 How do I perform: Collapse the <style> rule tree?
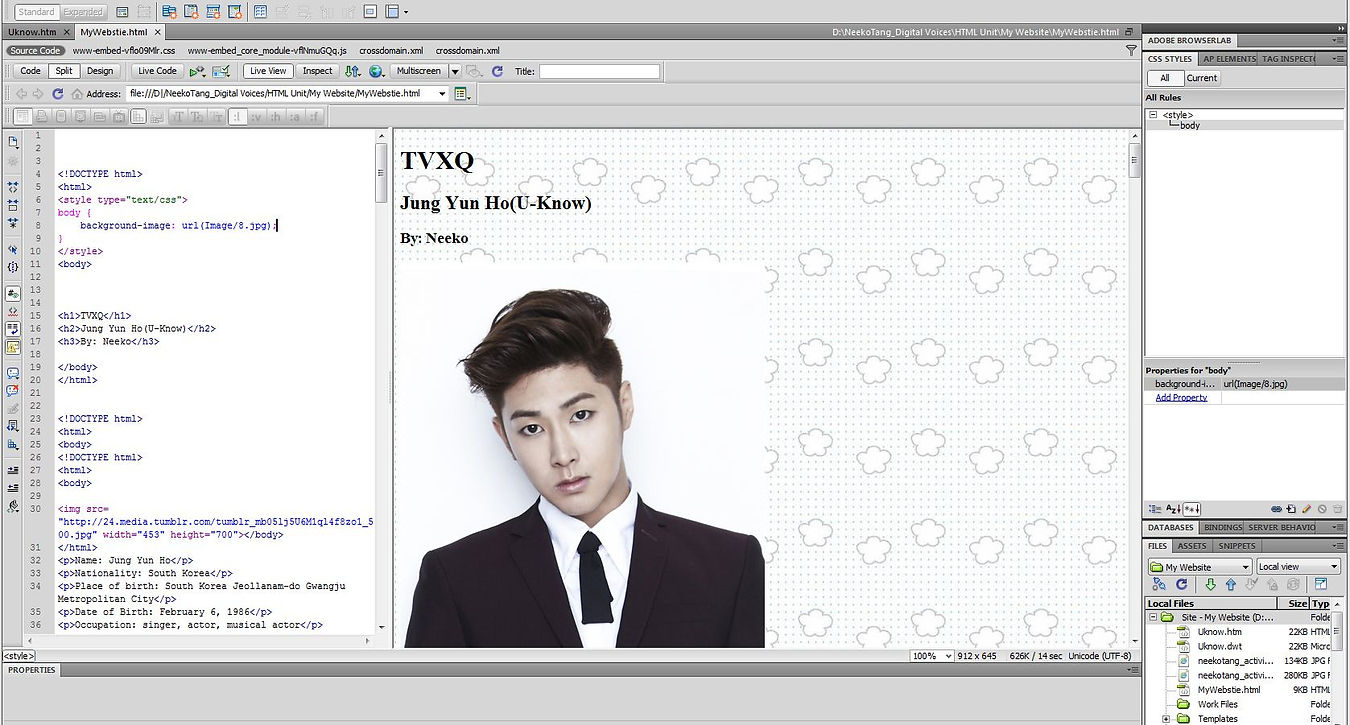point(1153,115)
